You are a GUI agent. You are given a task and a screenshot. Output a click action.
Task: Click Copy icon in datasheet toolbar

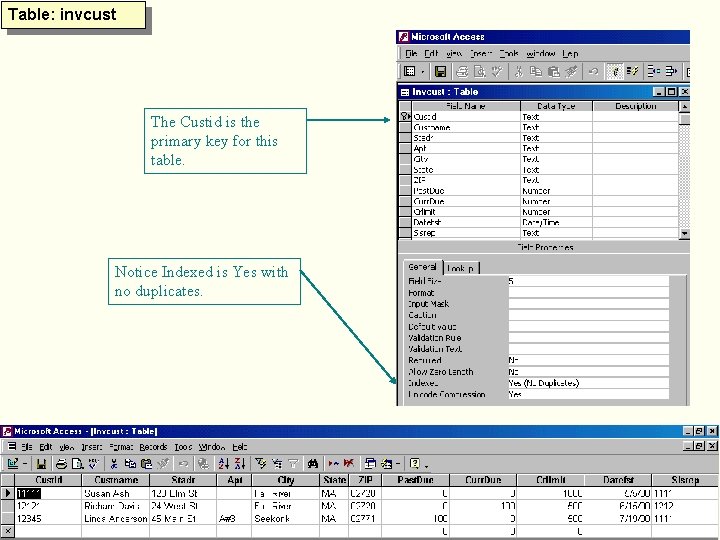[x=130, y=464]
